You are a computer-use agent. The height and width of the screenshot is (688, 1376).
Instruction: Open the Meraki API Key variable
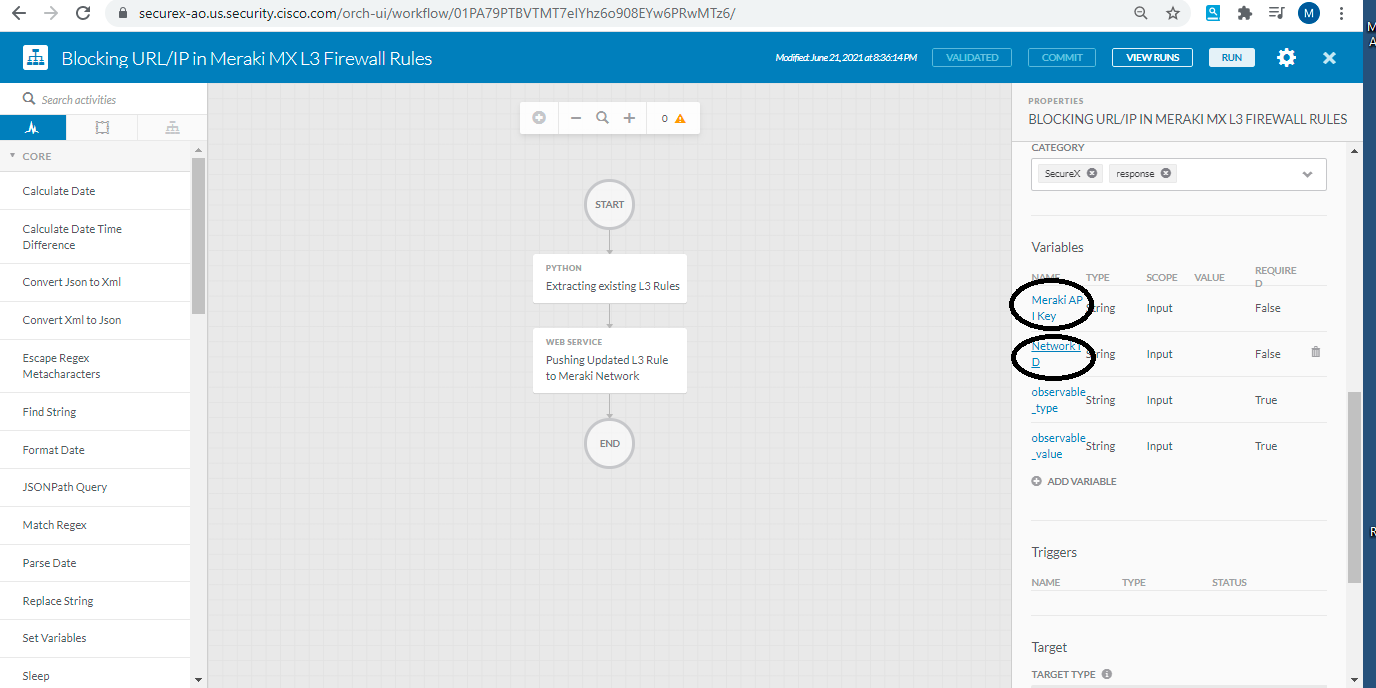[1057, 308]
